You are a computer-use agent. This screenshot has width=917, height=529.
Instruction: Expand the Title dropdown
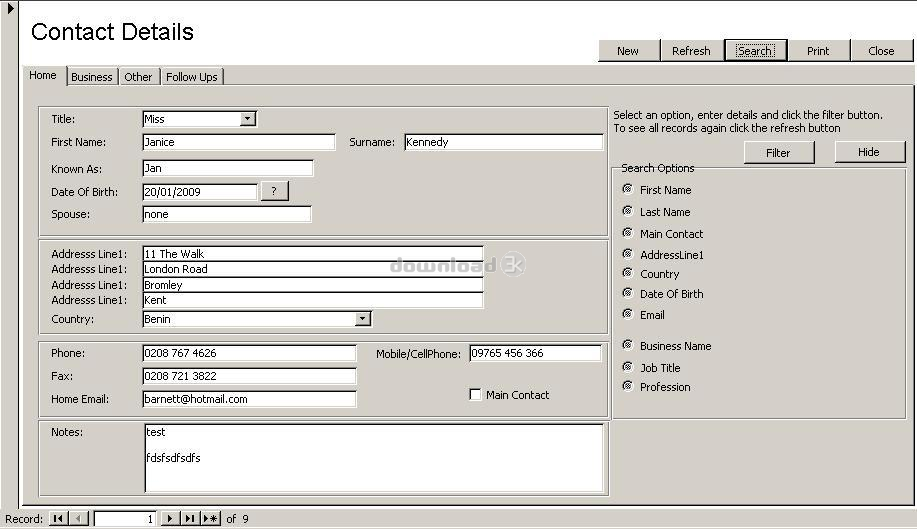tap(248, 119)
